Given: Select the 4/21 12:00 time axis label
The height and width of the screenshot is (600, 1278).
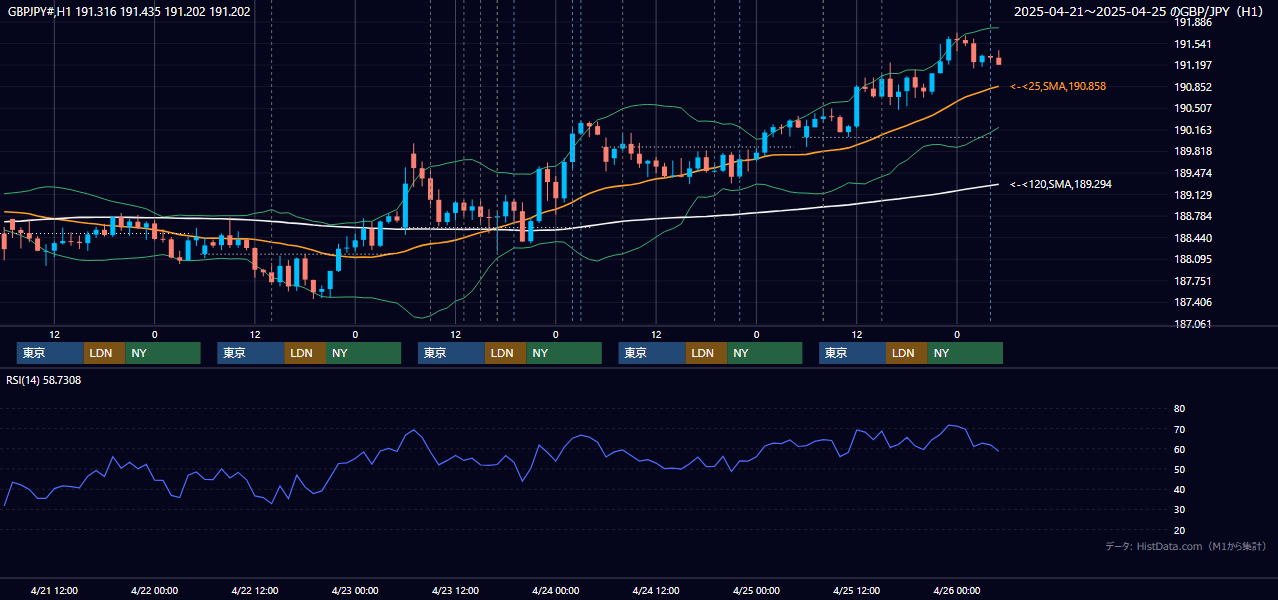Looking at the screenshot, I should [54, 590].
